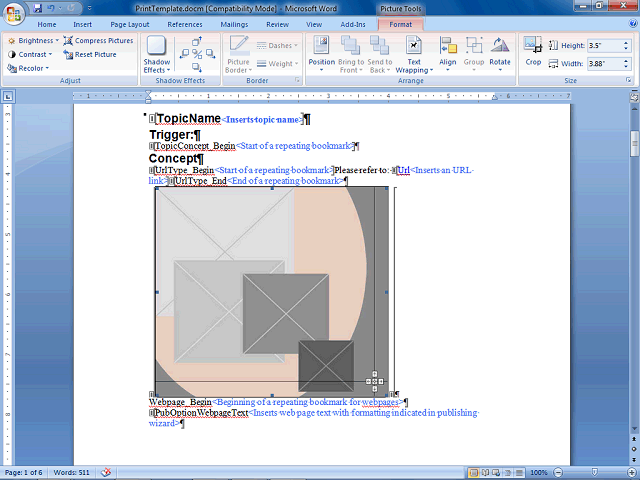
Task: Click Compress Pictures
Action: click(98, 40)
